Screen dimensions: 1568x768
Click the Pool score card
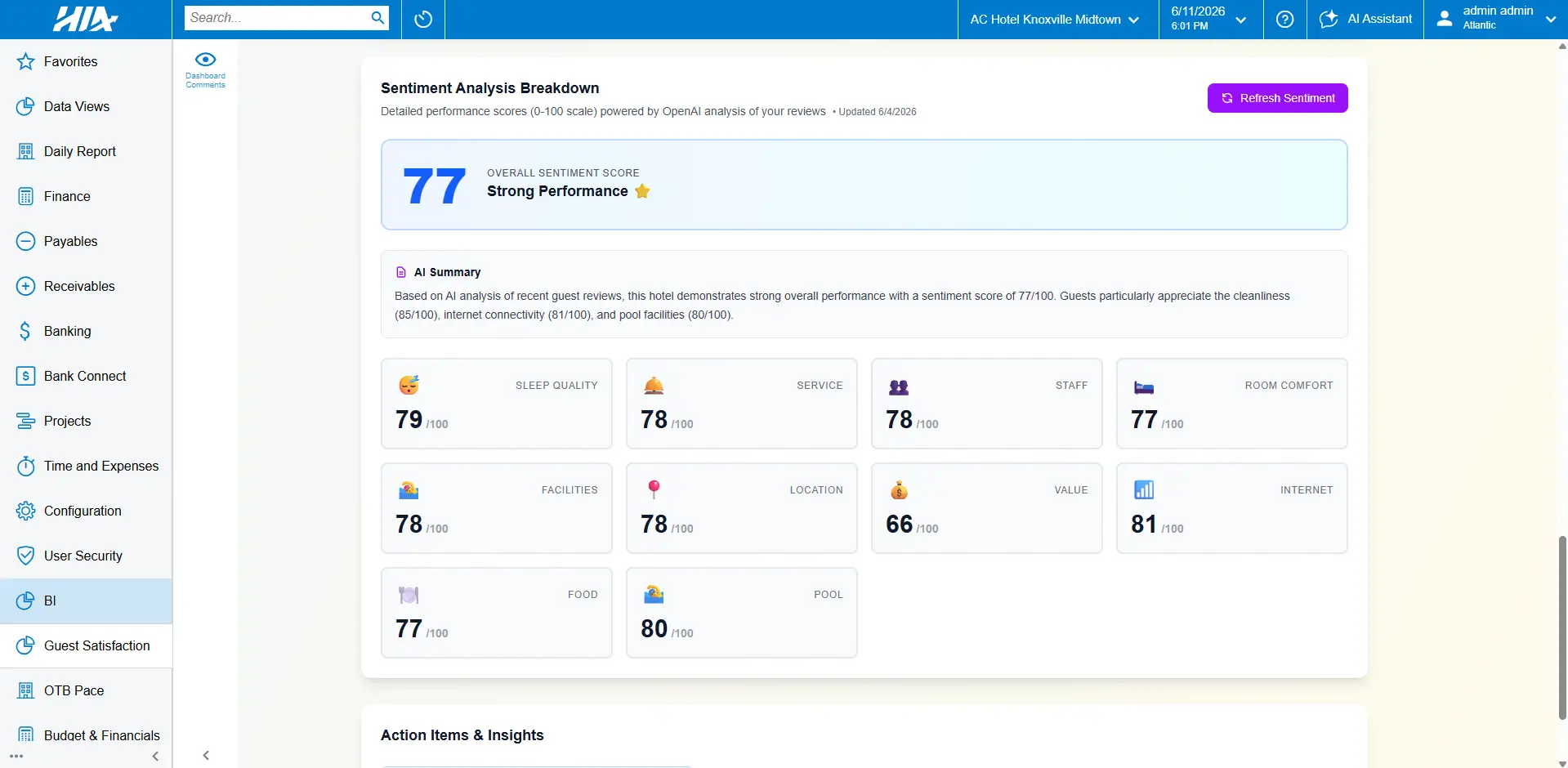[x=741, y=613]
